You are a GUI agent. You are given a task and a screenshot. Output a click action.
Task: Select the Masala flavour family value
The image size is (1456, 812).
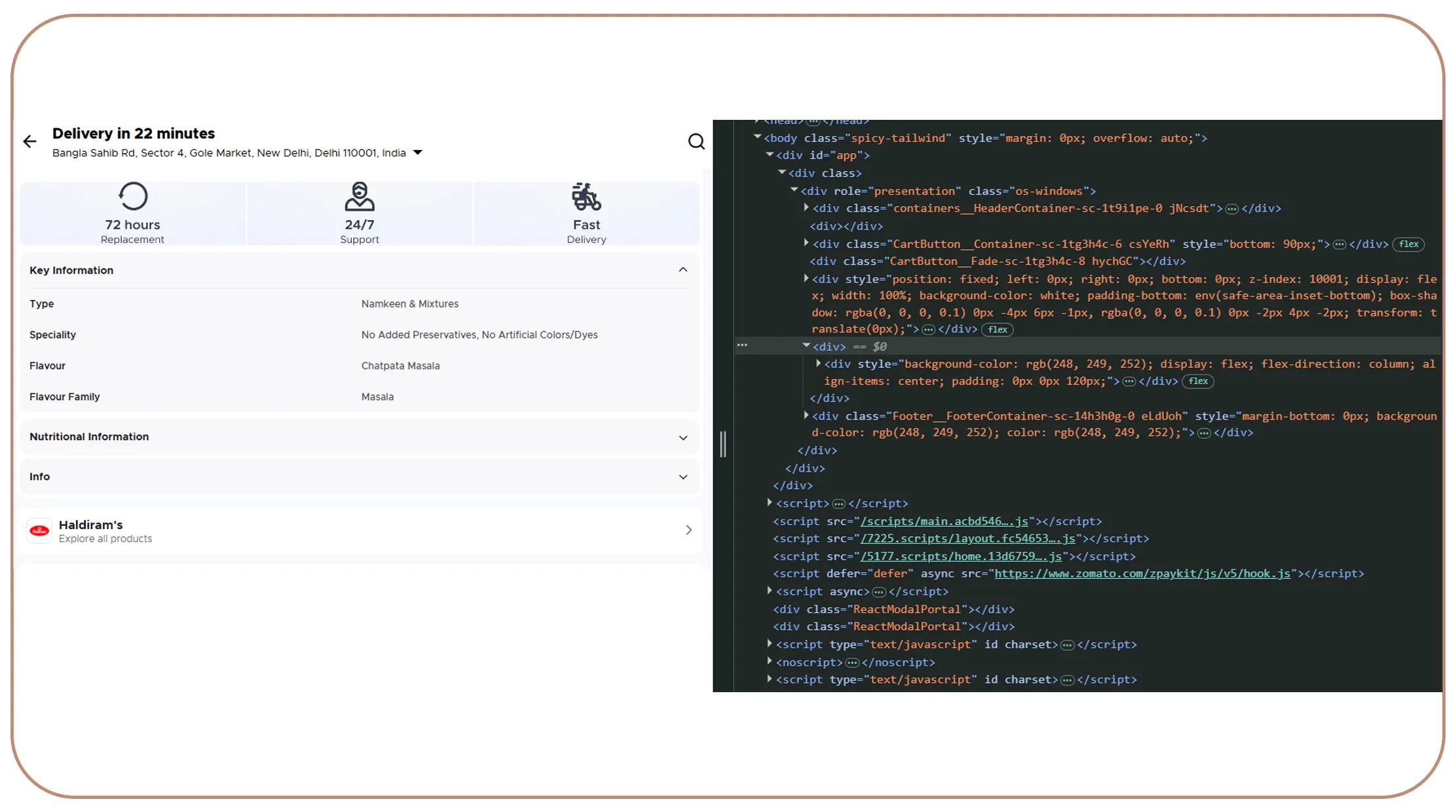[377, 397]
